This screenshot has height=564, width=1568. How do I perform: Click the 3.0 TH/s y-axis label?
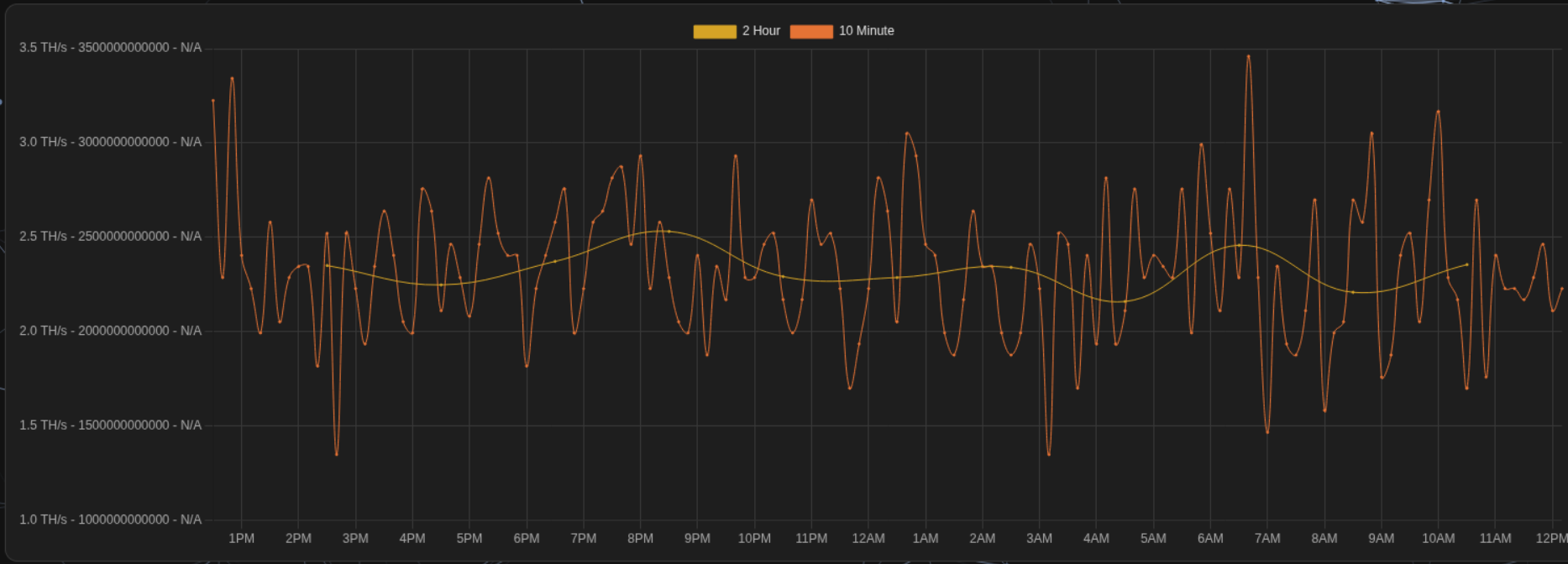111,142
